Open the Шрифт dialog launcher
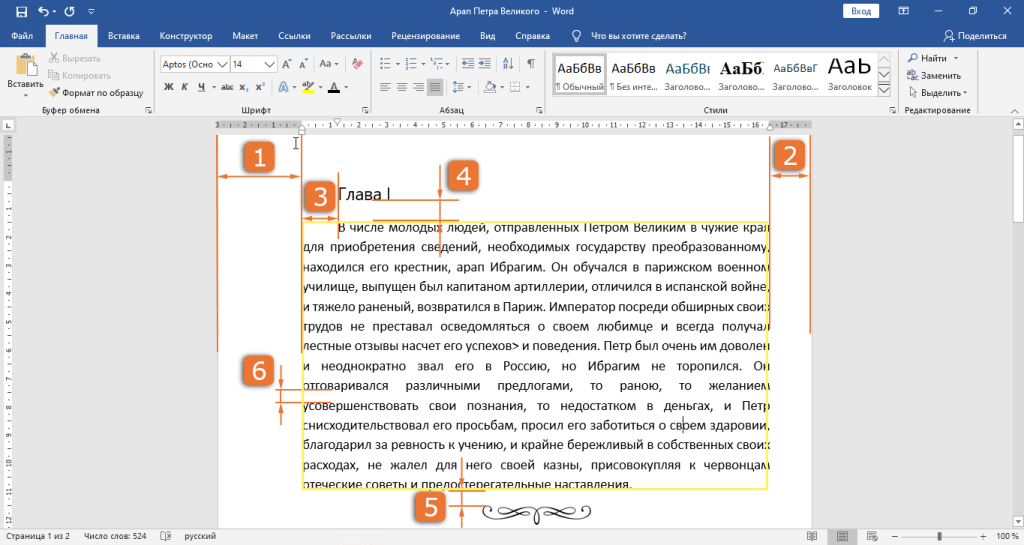The height and width of the screenshot is (545, 1024). 365,110
